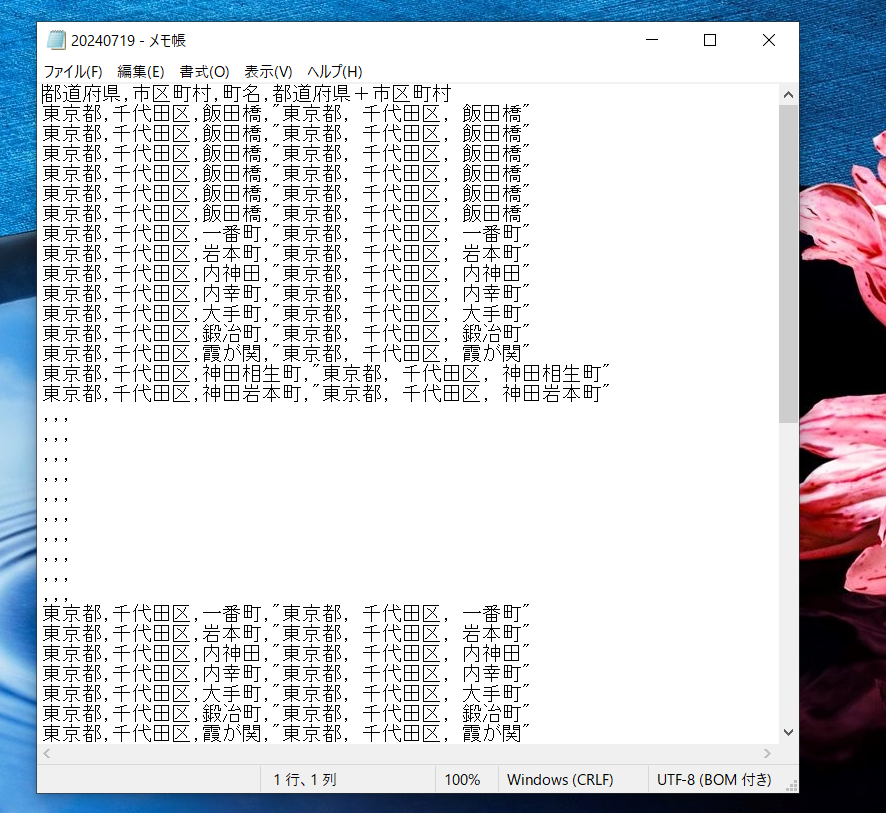Screen dimensions: 886x813
Task: Click UTF-8 (BOM 付き) in status bar
Action: click(714, 780)
